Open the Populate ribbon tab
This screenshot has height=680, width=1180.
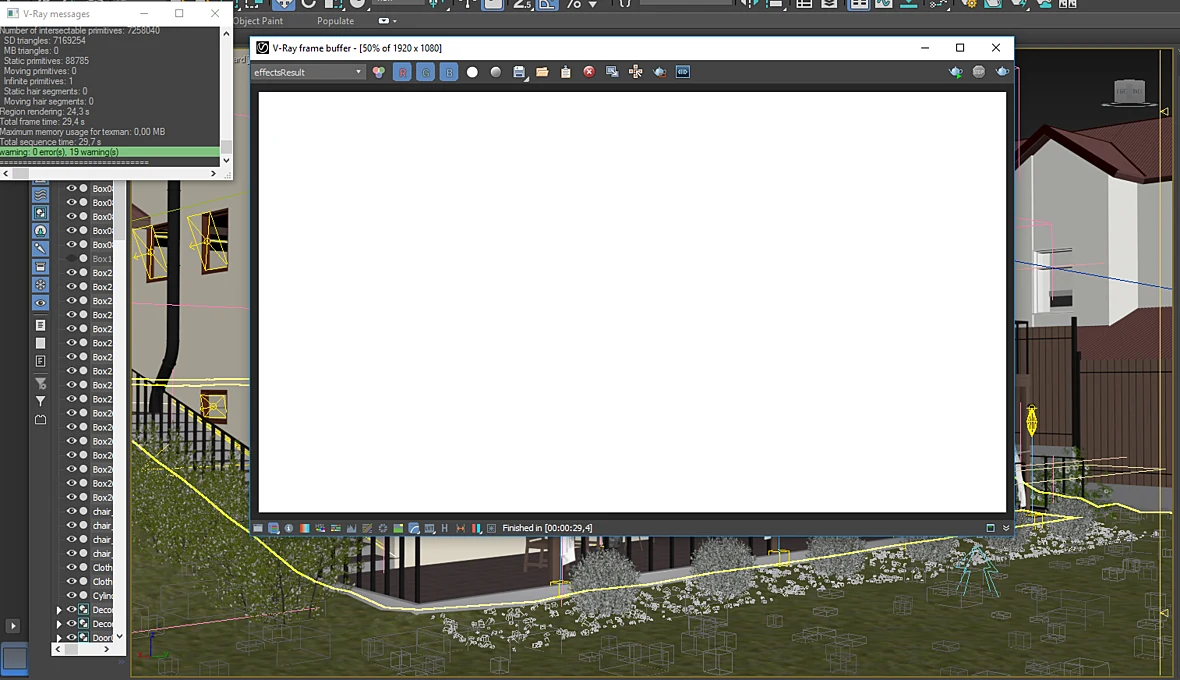pyautogui.click(x=335, y=21)
